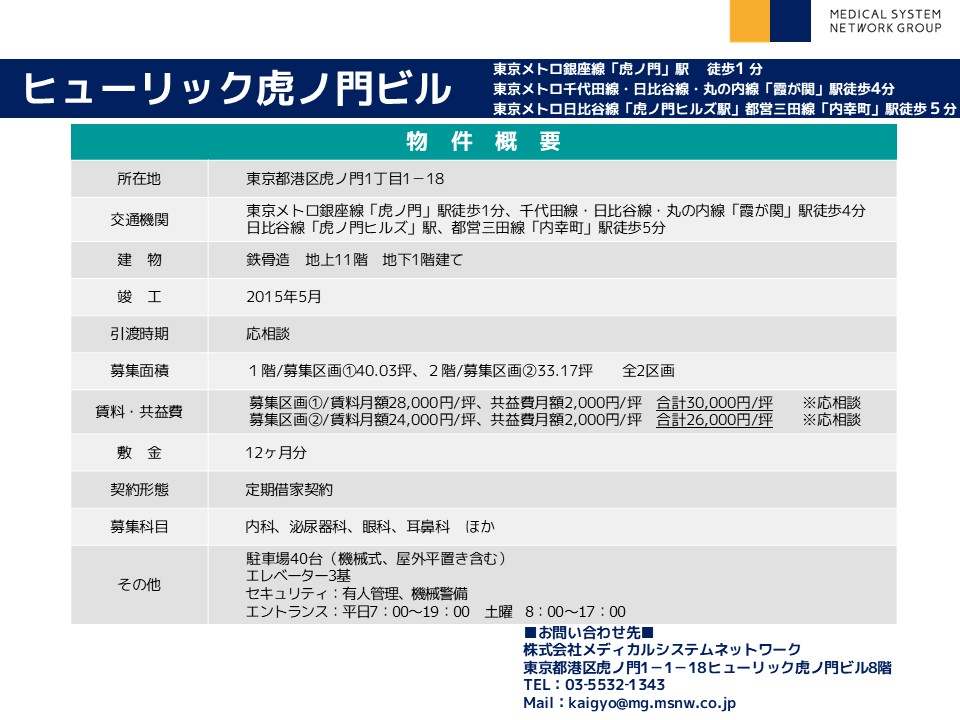Select the 応相談 value in 引渡時期 row
The width and height of the screenshot is (960, 720).
pyautogui.click(x=268, y=334)
